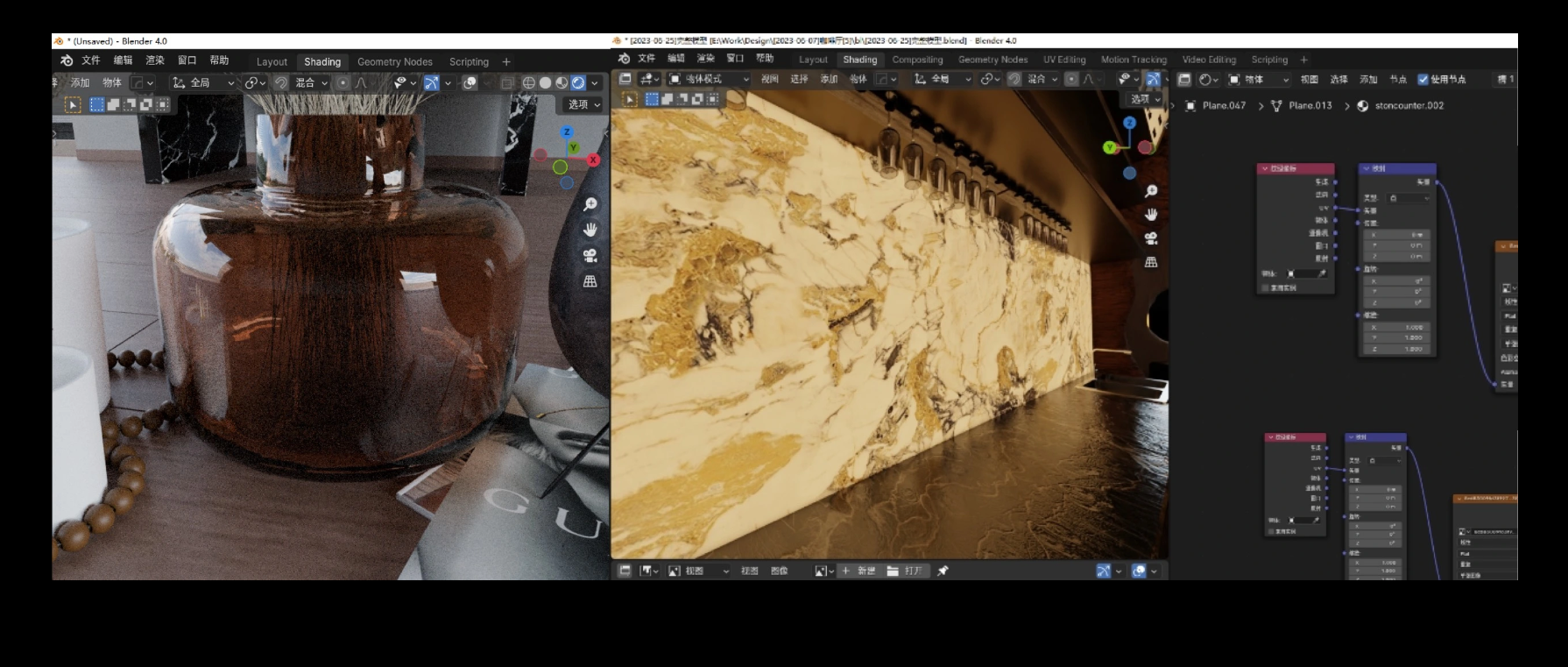Click Plane.047 in node editor breadcrumb

(x=1223, y=105)
